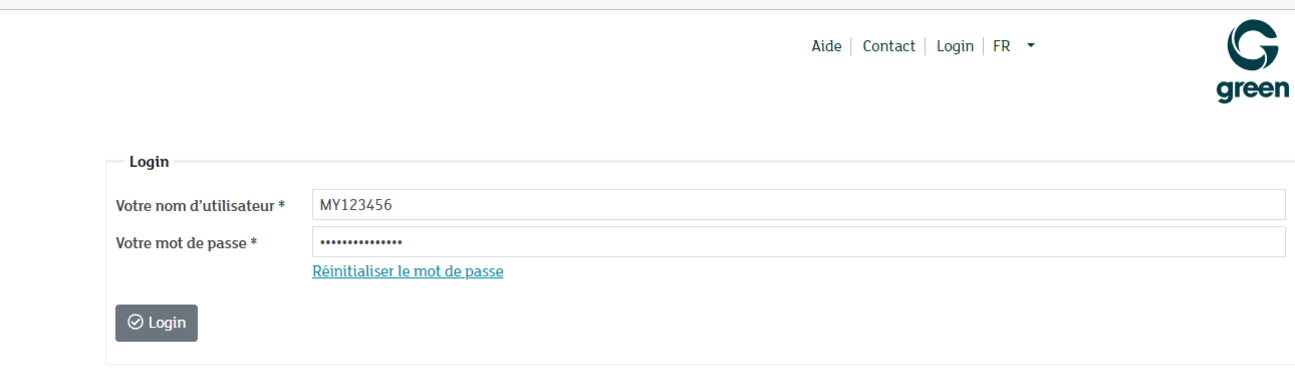The width and height of the screenshot is (1295, 387).
Task: Focus the masked password input field
Action: pos(799,242)
